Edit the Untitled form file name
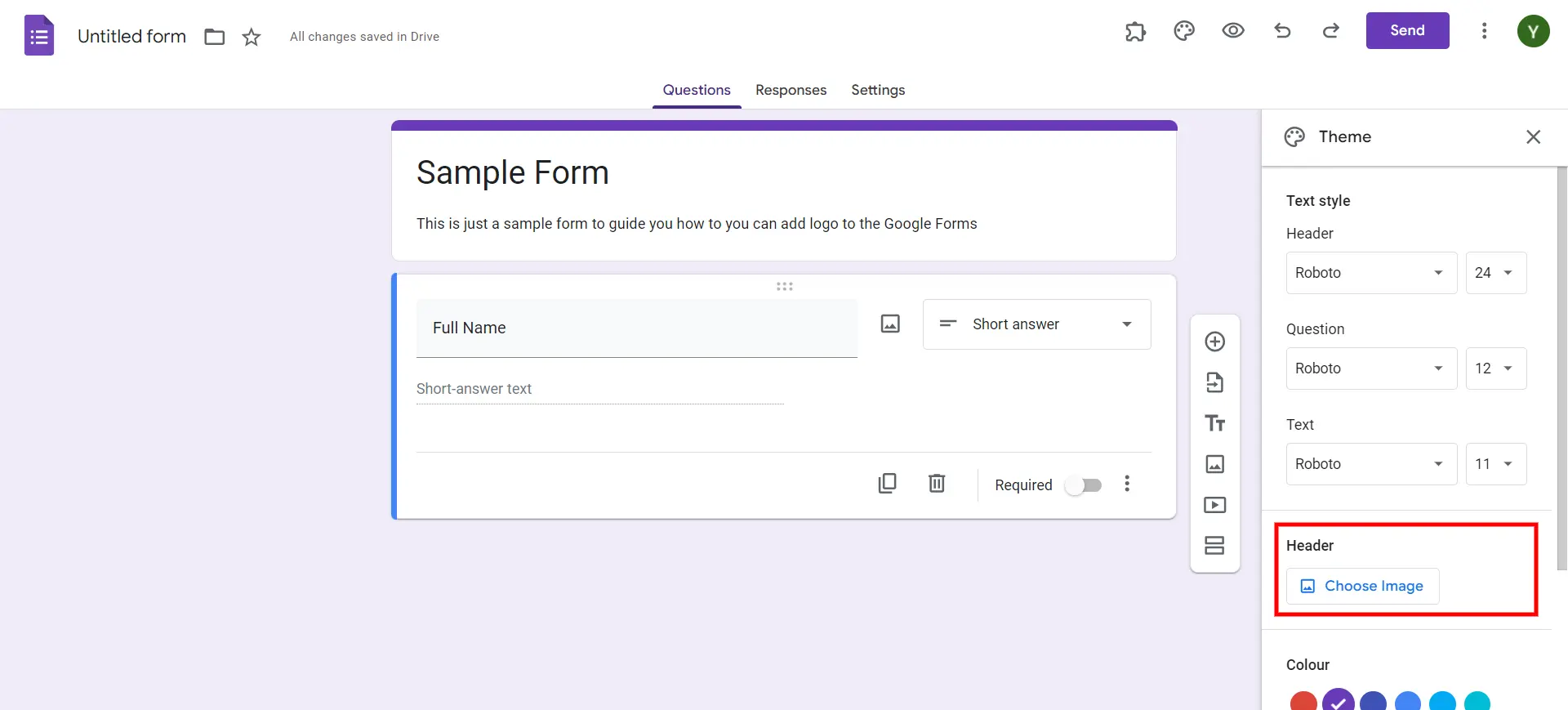Image resolution: width=1568 pixels, height=710 pixels. click(131, 37)
